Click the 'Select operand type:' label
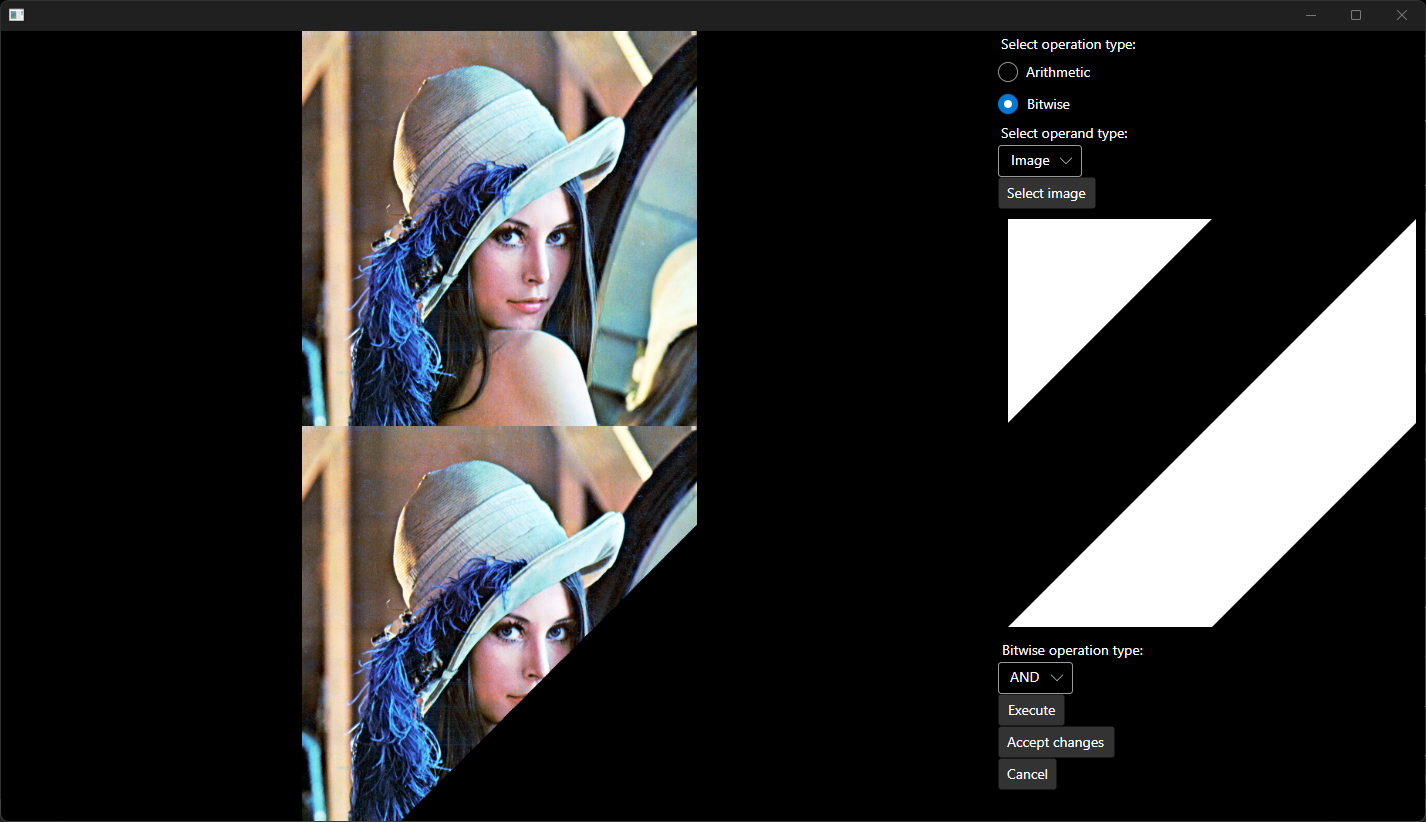1426x822 pixels. pyautogui.click(x=1064, y=134)
